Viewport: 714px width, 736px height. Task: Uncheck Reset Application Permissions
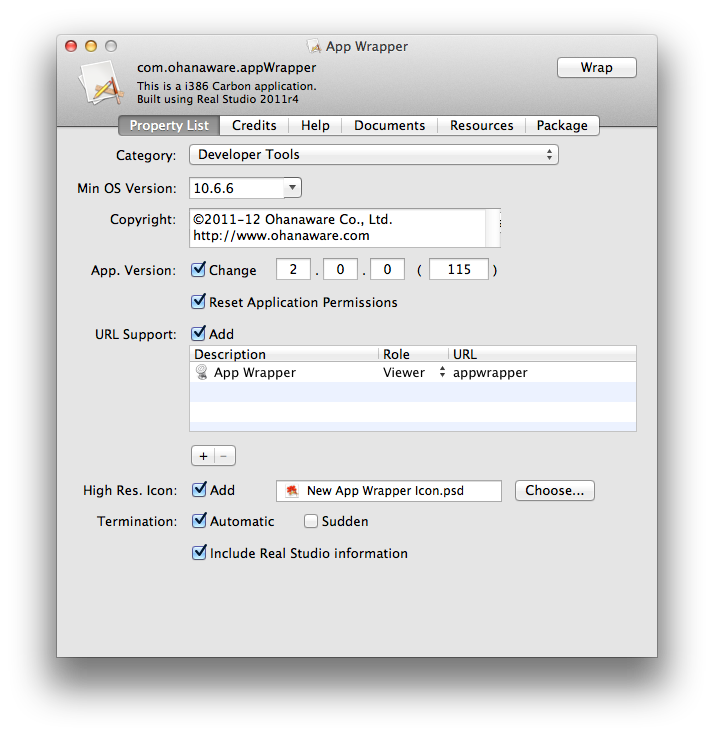click(x=198, y=302)
